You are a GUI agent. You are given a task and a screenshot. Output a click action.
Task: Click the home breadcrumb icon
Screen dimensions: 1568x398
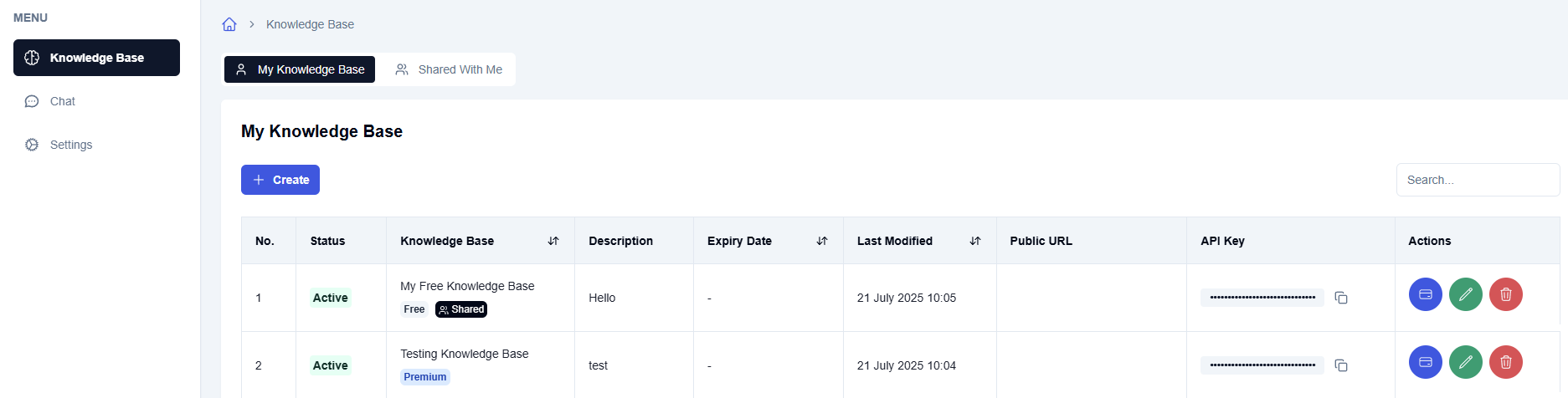229,24
